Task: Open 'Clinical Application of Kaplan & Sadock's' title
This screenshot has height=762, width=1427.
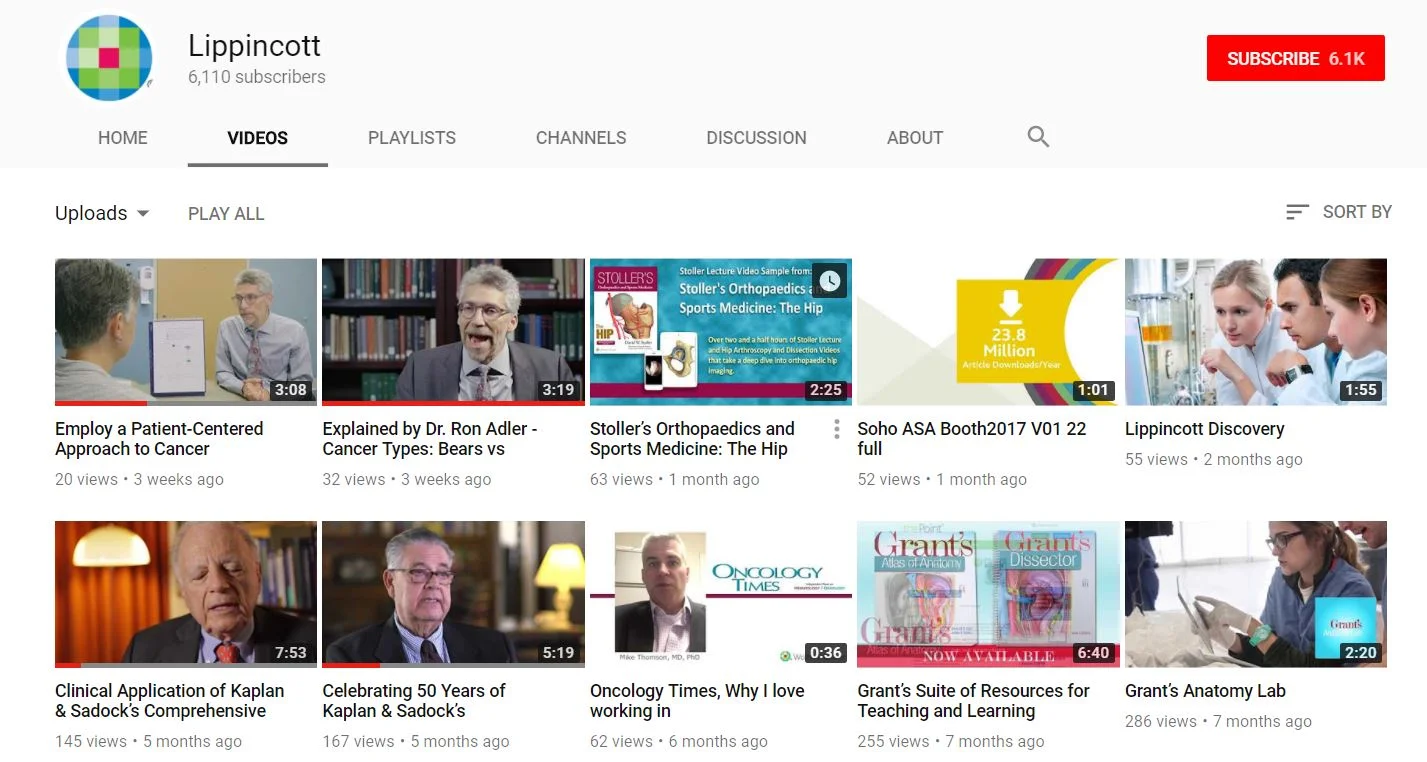Action: pos(170,701)
